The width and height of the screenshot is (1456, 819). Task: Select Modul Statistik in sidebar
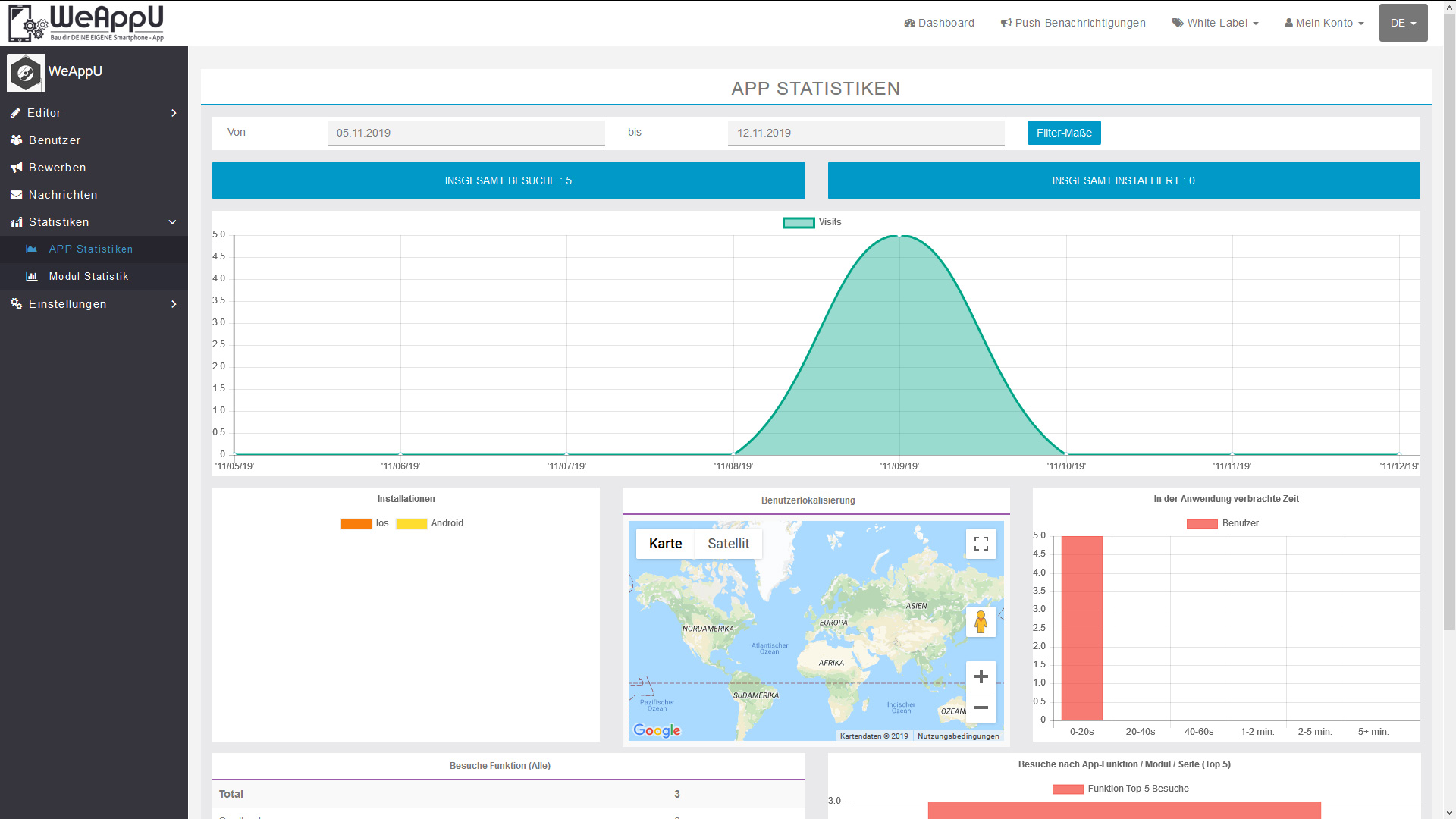(x=94, y=277)
